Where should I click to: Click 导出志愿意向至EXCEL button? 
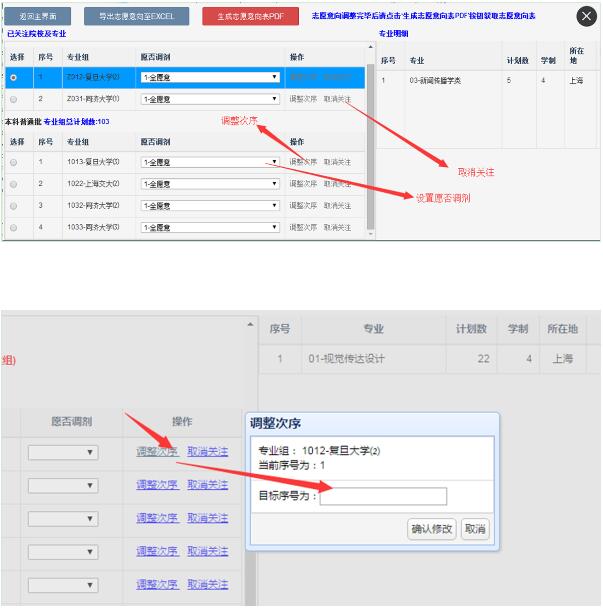[136, 16]
